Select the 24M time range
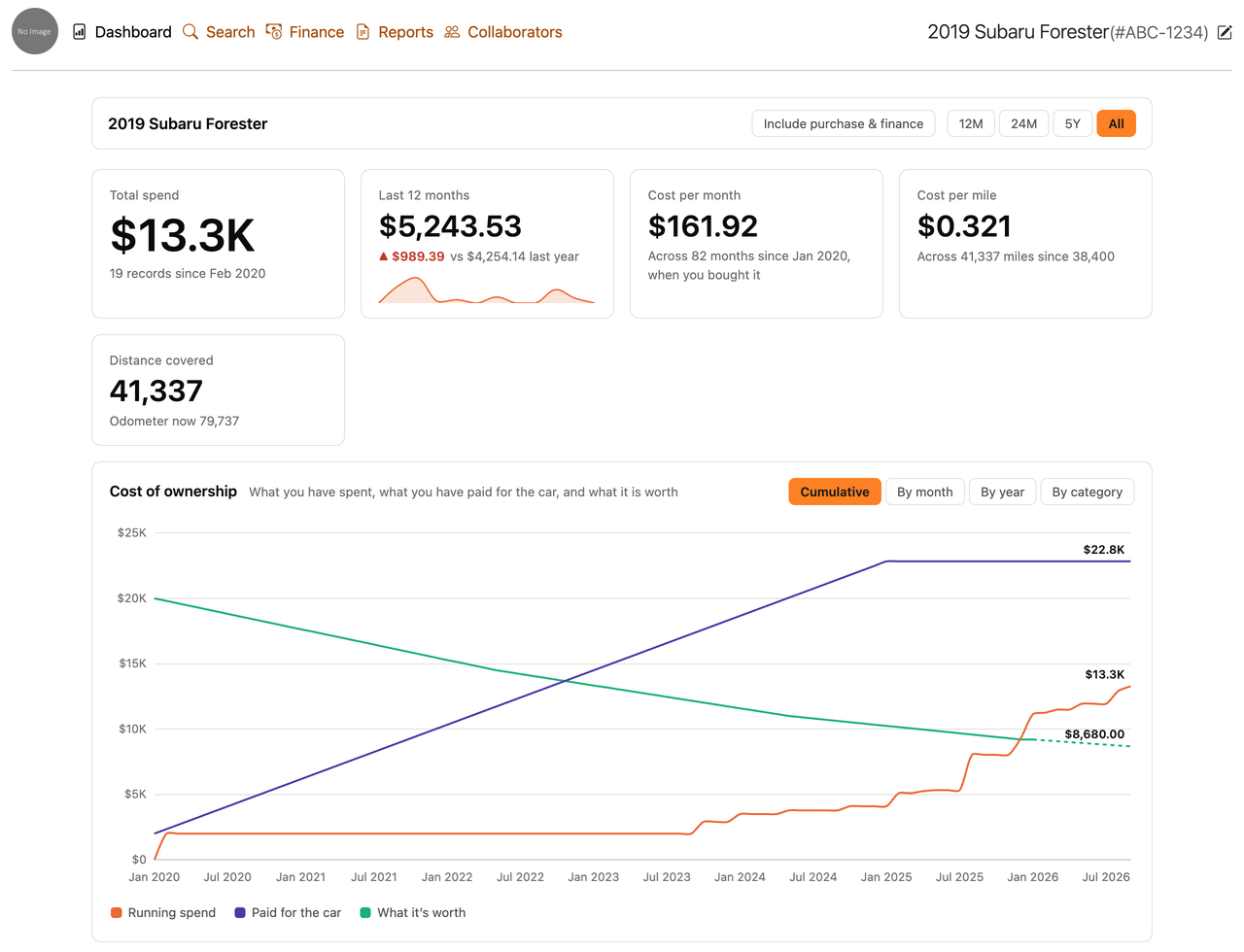This screenshot has width=1244, height=952. tap(1023, 123)
